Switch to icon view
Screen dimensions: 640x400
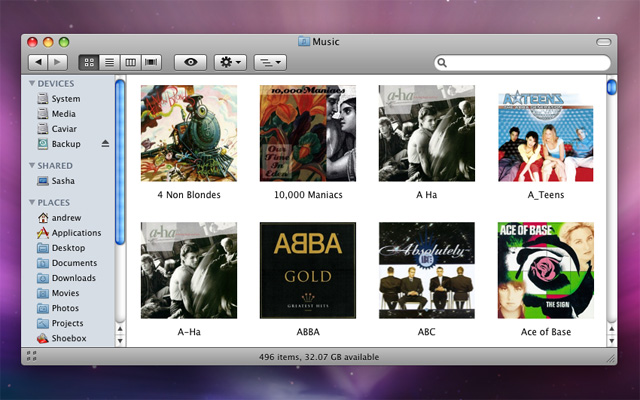[x=89, y=62]
